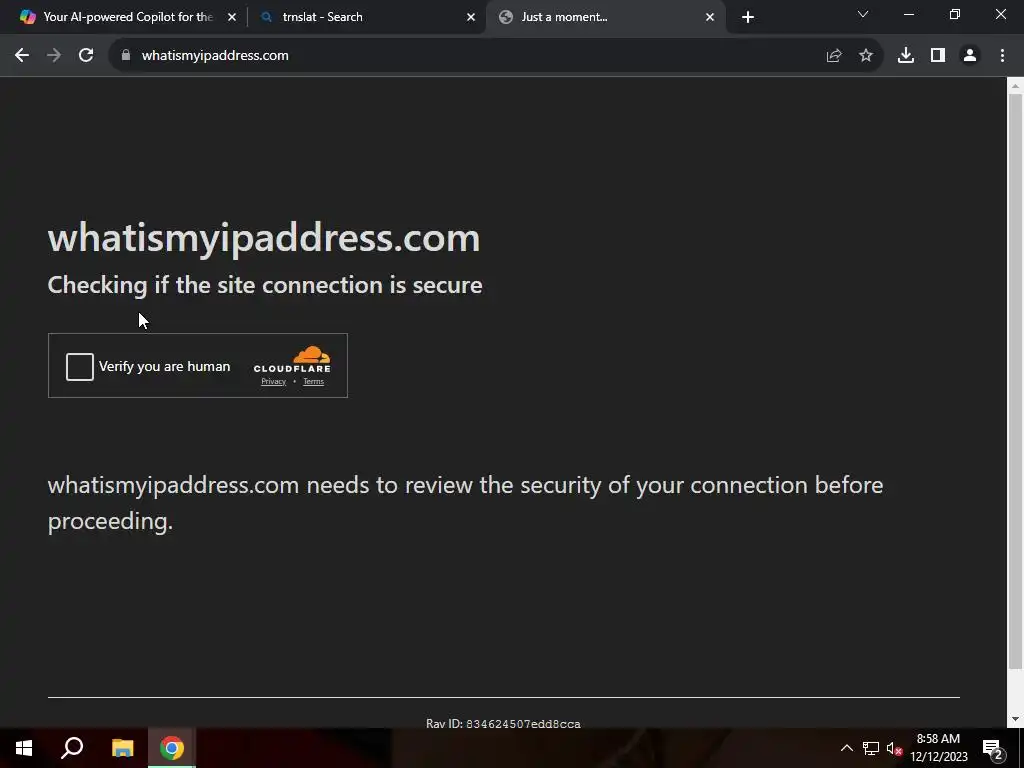The height and width of the screenshot is (768, 1024).
Task: Close the trnslat - Search tab
Action: [471, 17]
